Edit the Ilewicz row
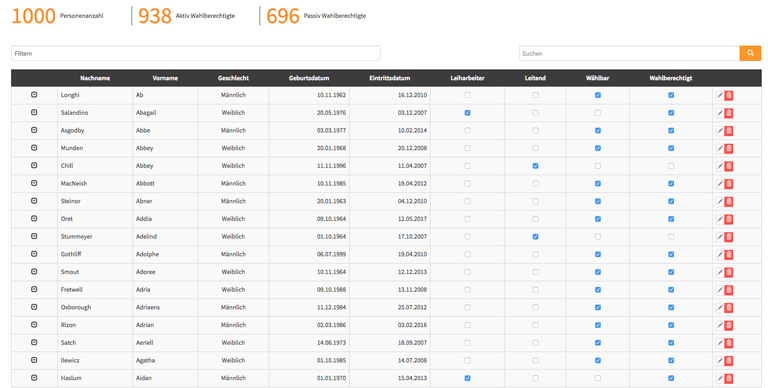Image resolution: width=768 pixels, height=388 pixels. click(720, 360)
